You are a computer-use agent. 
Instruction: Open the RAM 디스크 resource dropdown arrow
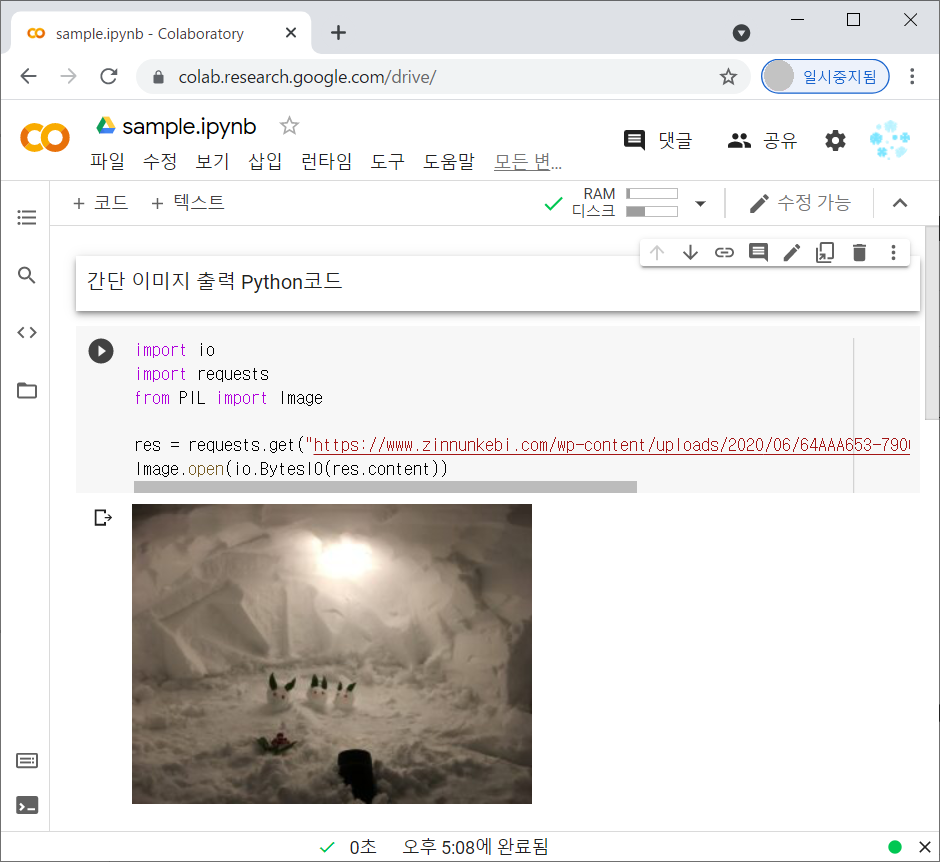click(x=700, y=203)
